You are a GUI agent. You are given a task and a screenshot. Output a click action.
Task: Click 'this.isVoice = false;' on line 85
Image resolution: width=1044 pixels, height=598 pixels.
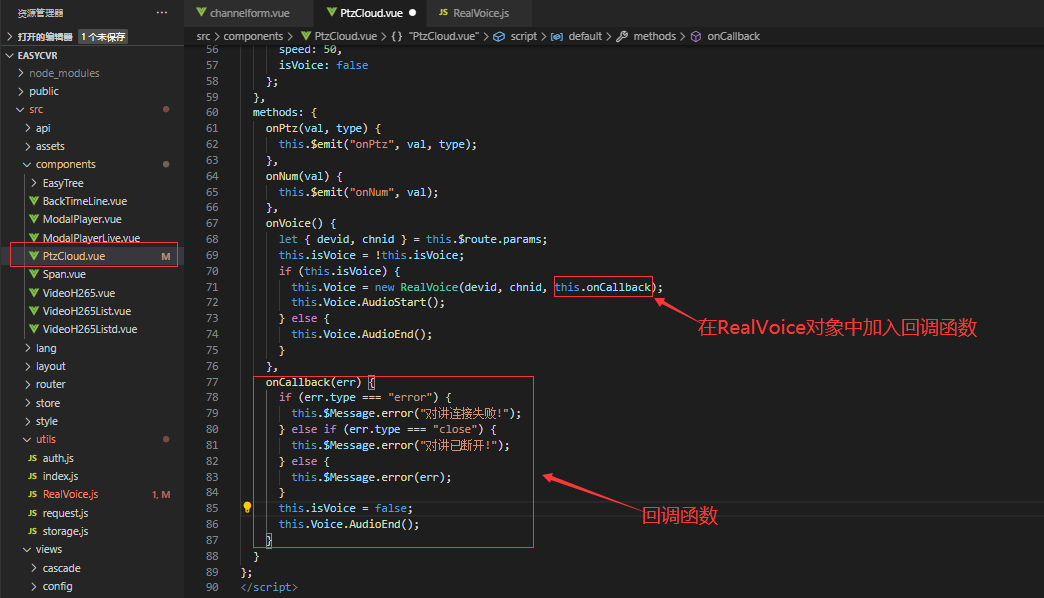pyautogui.click(x=346, y=508)
